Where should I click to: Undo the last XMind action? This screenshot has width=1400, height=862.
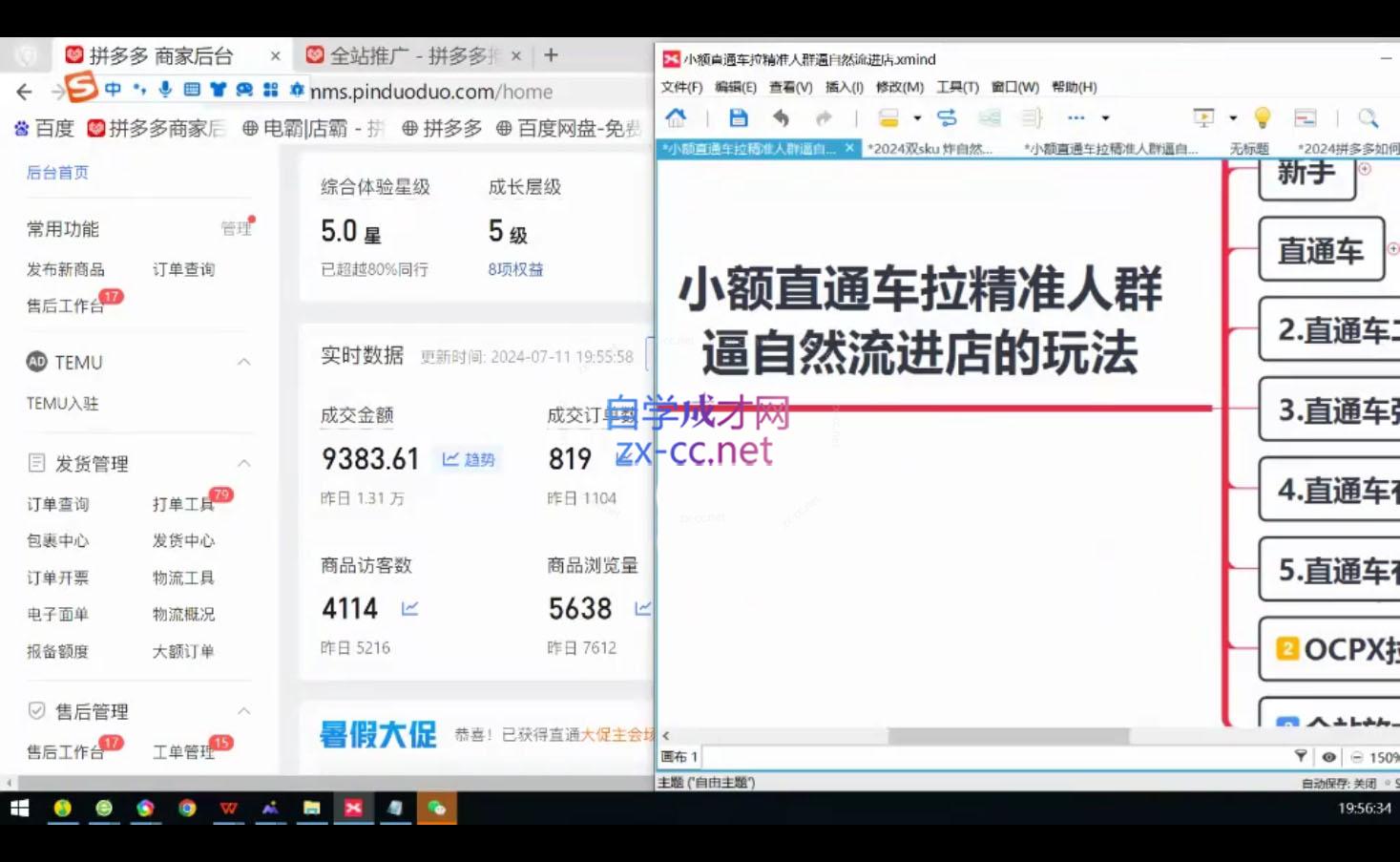[x=781, y=117]
